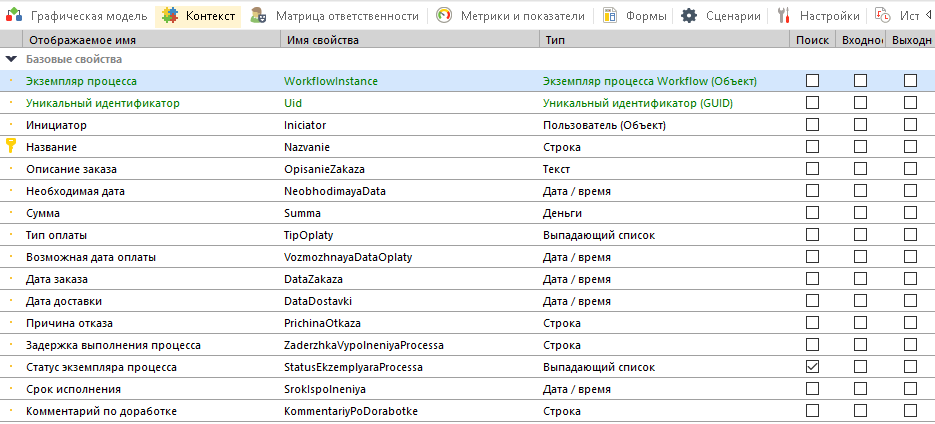This screenshot has width=935, height=424.
Task: Select the Уникальный идентификатор row name
Action: click(x=103, y=103)
